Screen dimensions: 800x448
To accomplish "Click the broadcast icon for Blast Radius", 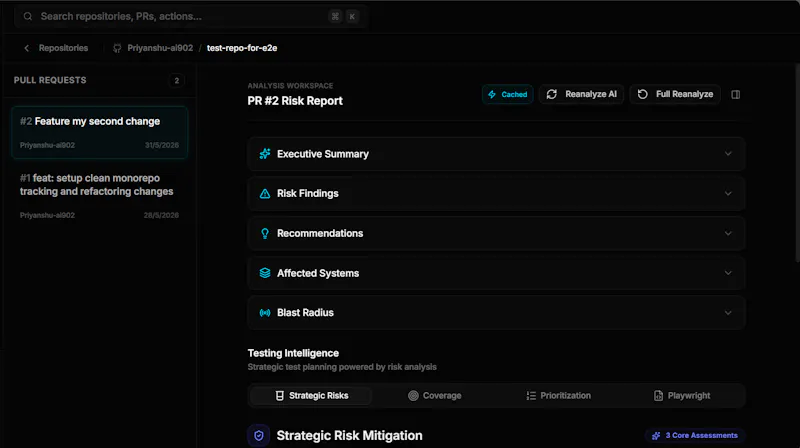I will click(x=265, y=313).
